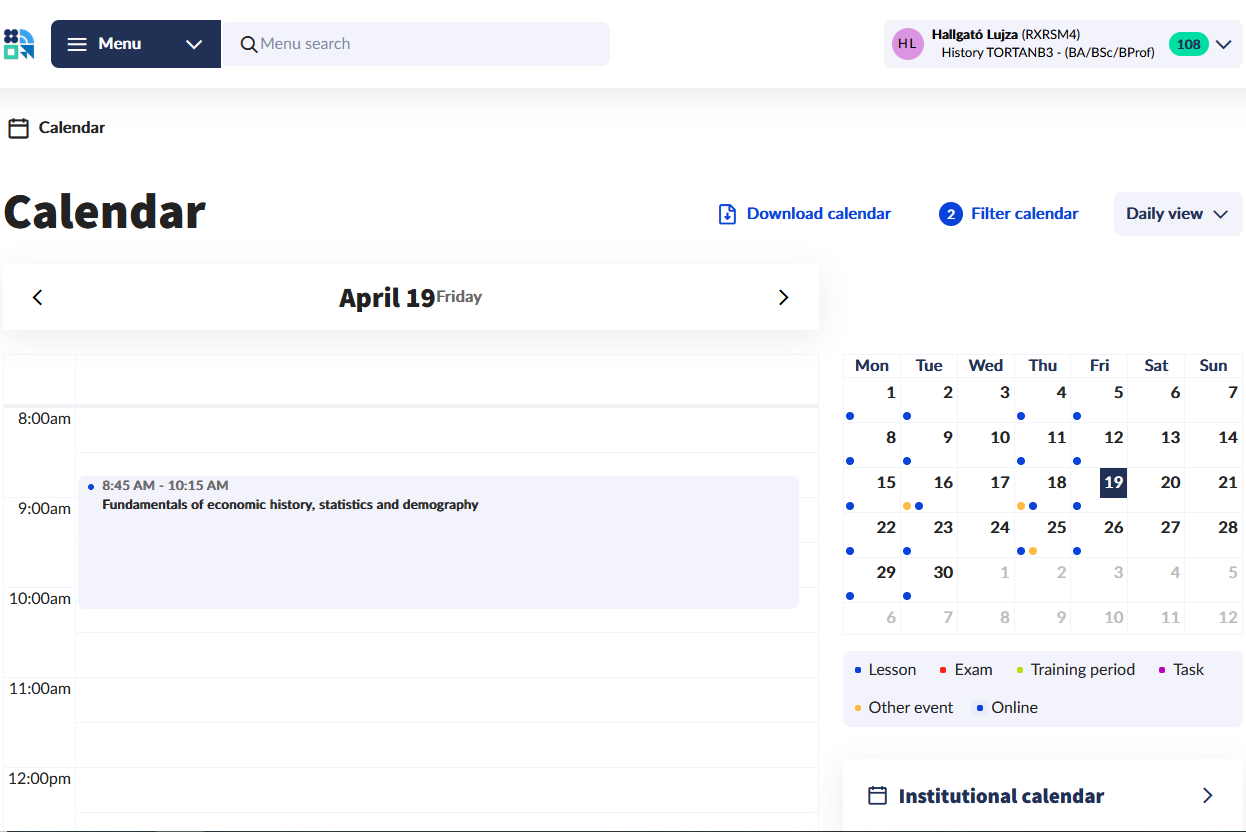
Task: Expand the Institutional calendar panel arrow
Action: (1207, 796)
